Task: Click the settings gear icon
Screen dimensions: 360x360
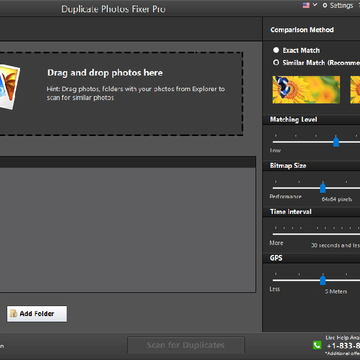Action: (x=325, y=6)
